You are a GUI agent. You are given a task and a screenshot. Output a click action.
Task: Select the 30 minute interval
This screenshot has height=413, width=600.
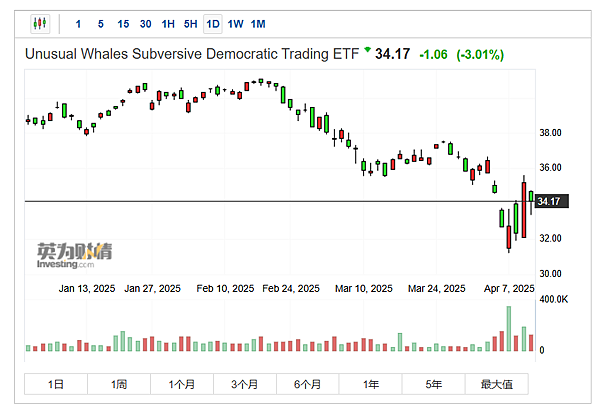tap(145, 24)
